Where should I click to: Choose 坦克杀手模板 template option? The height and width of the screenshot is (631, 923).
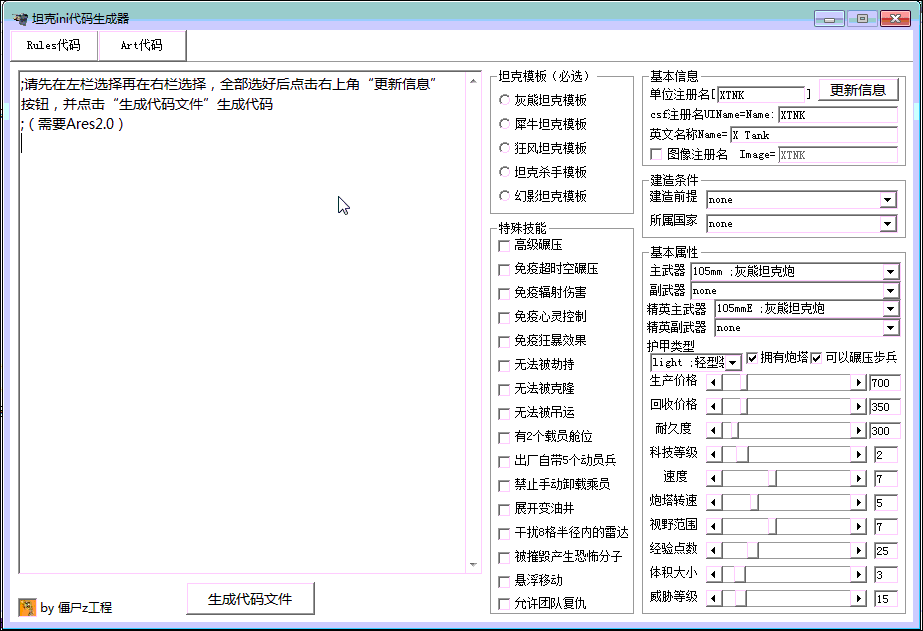pos(504,172)
